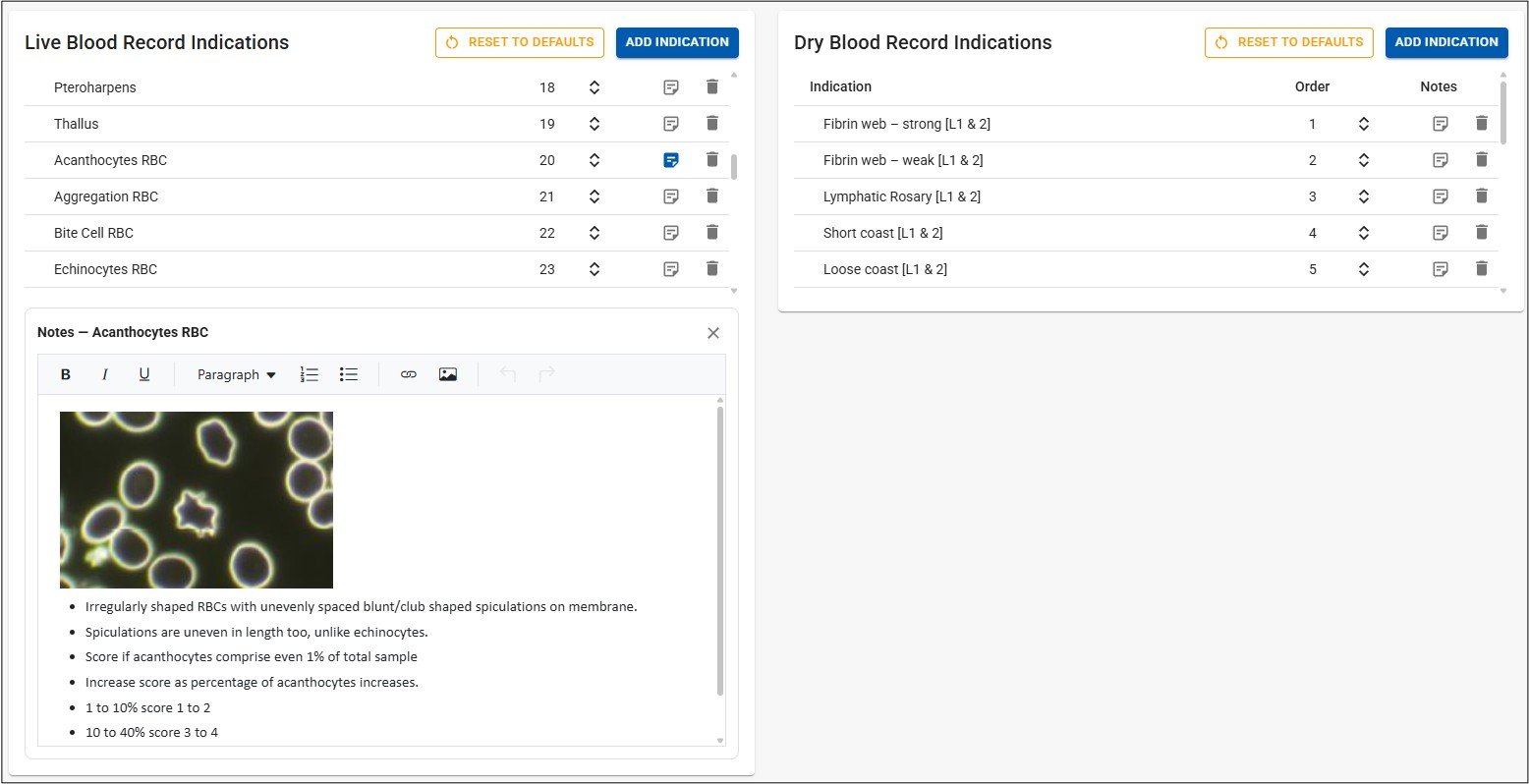
Task: Add indication to Dry Blood Record
Action: (1446, 42)
